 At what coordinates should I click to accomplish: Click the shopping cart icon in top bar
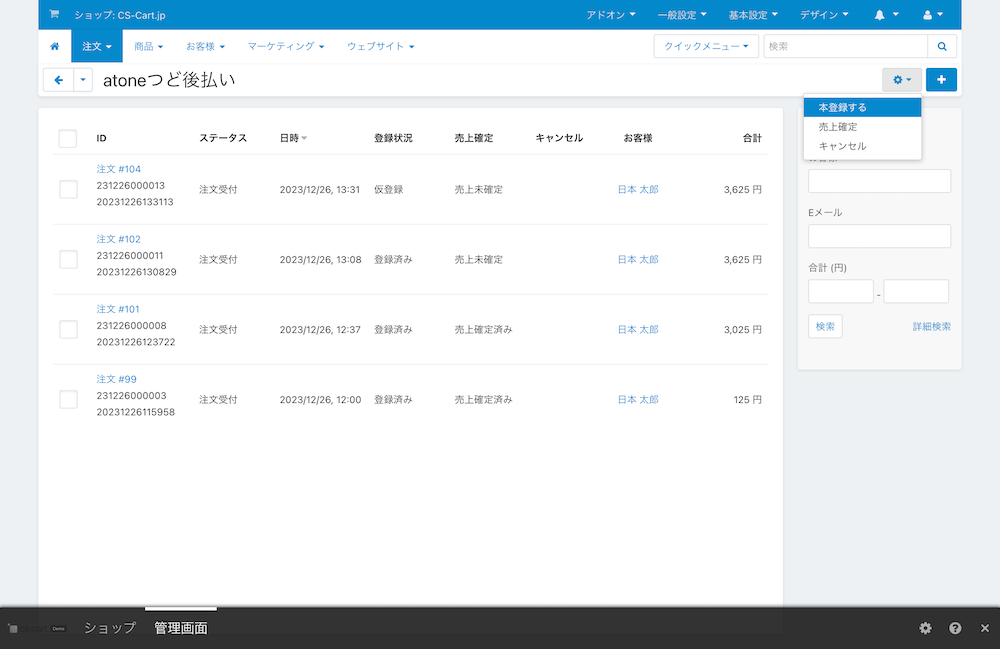tap(54, 14)
